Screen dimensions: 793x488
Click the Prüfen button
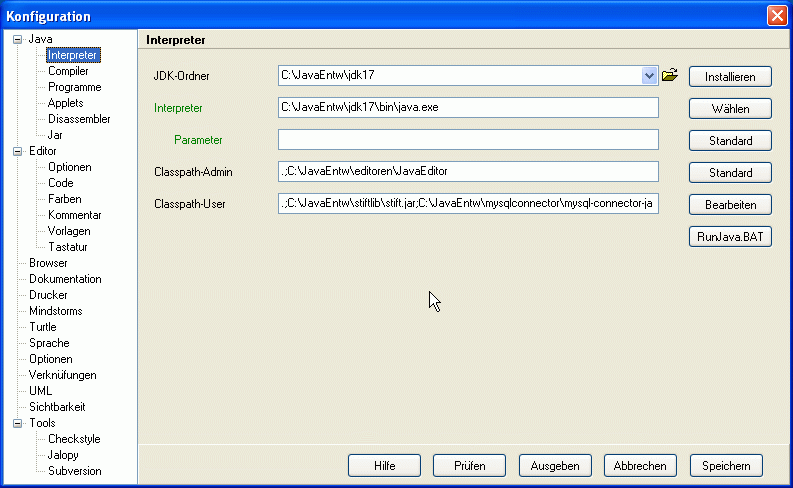click(469, 466)
